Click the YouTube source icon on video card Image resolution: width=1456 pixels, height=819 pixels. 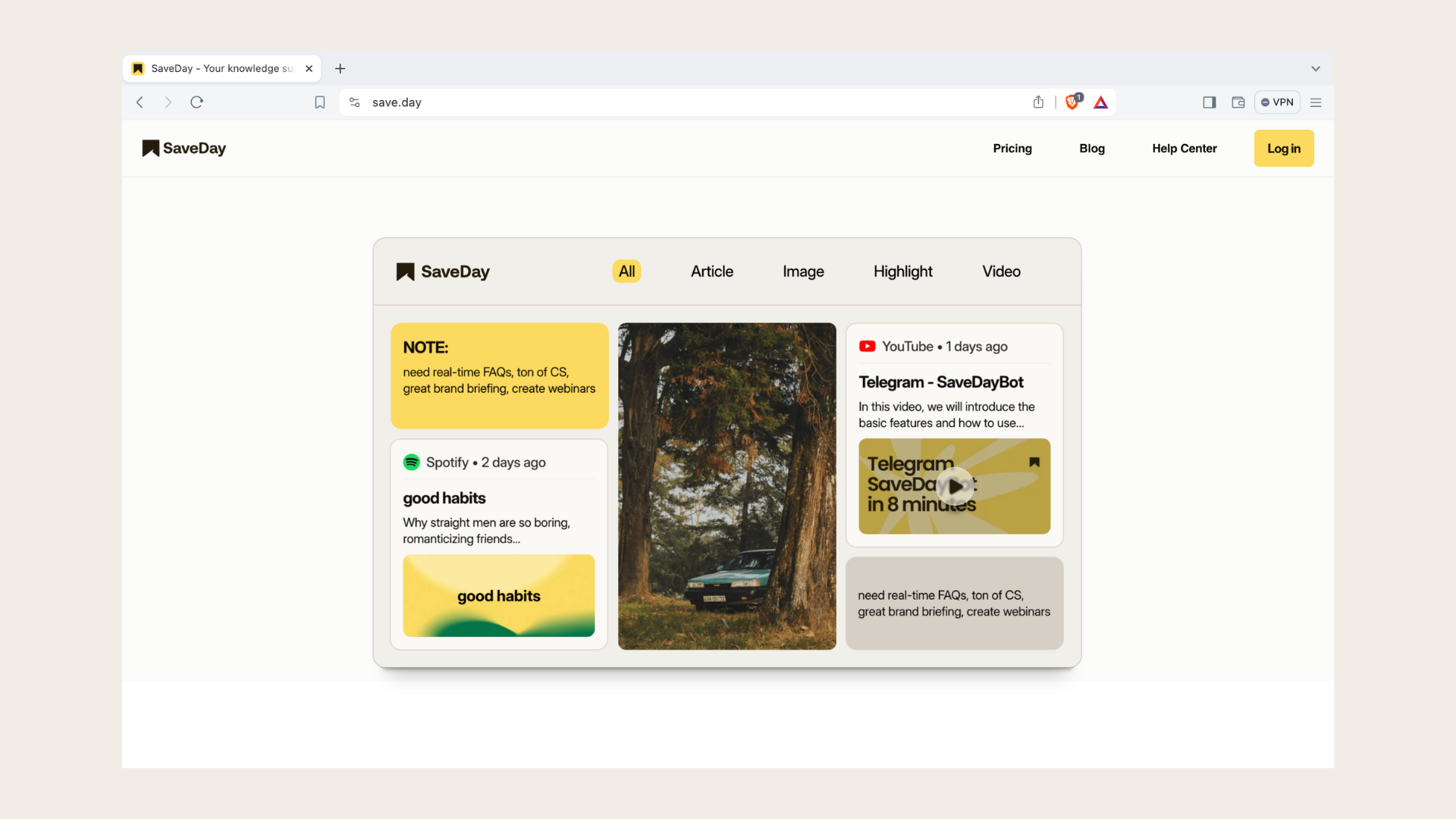click(867, 346)
